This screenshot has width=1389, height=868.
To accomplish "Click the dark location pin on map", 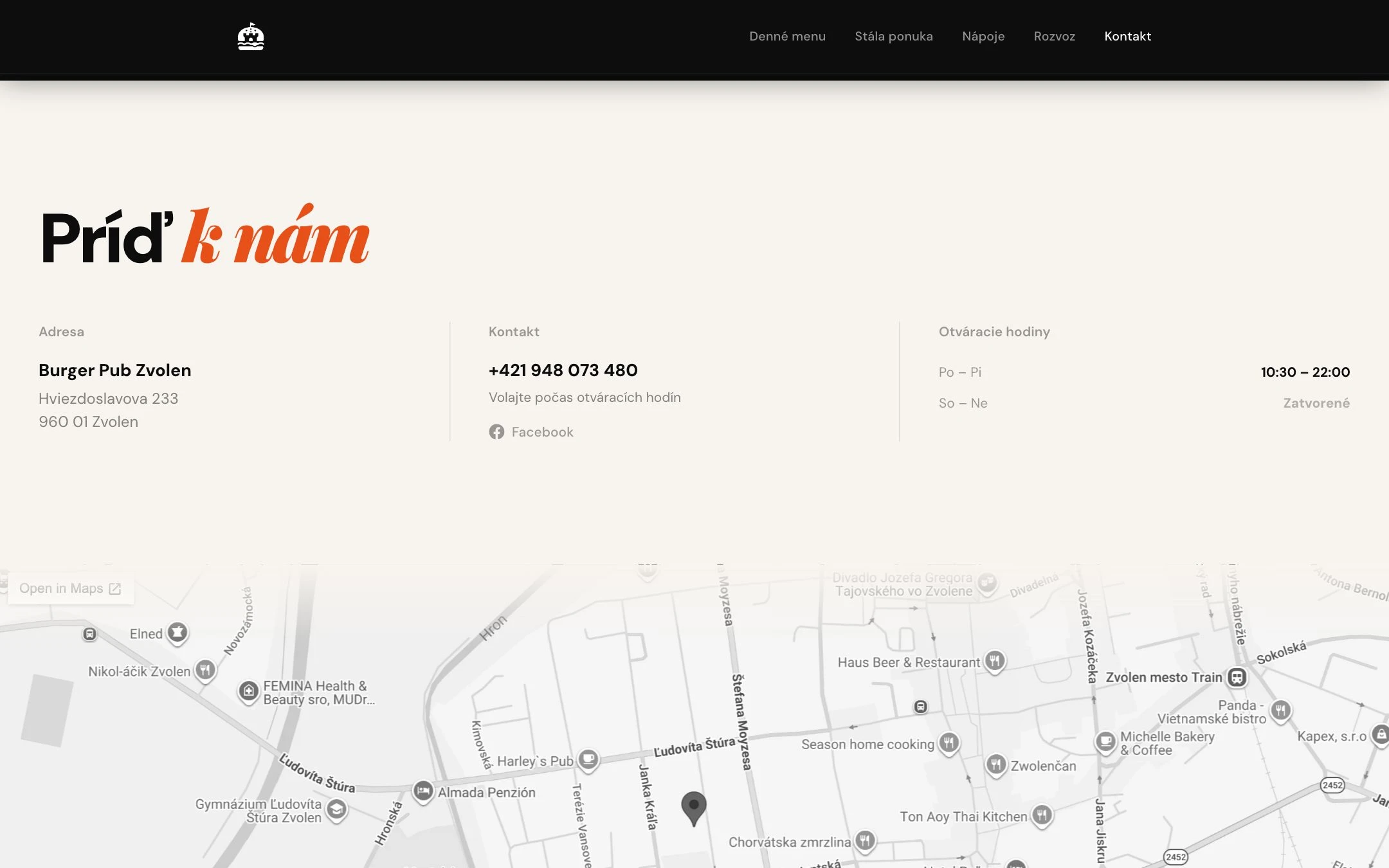I will [694, 808].
